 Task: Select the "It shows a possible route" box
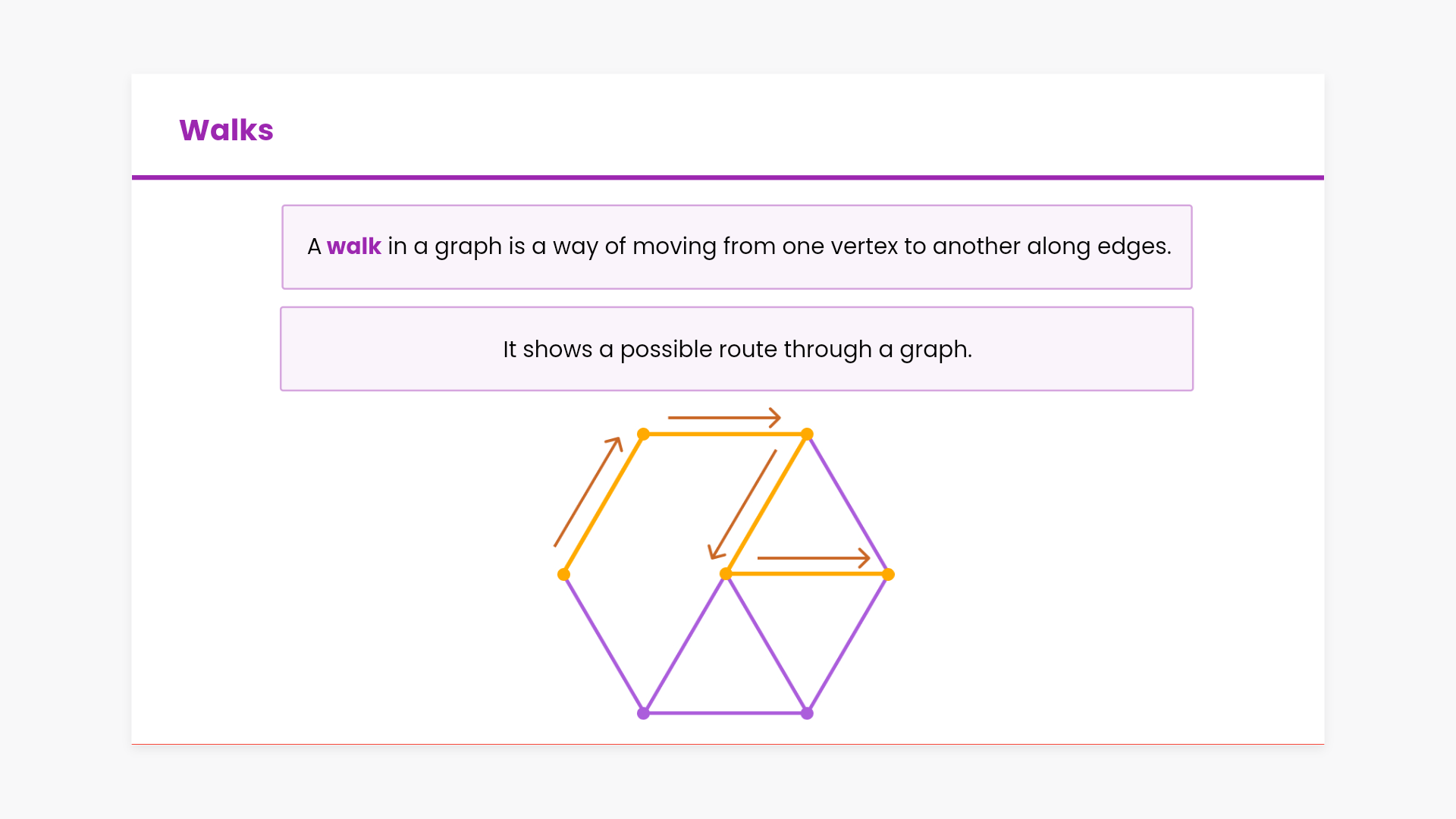736,349
